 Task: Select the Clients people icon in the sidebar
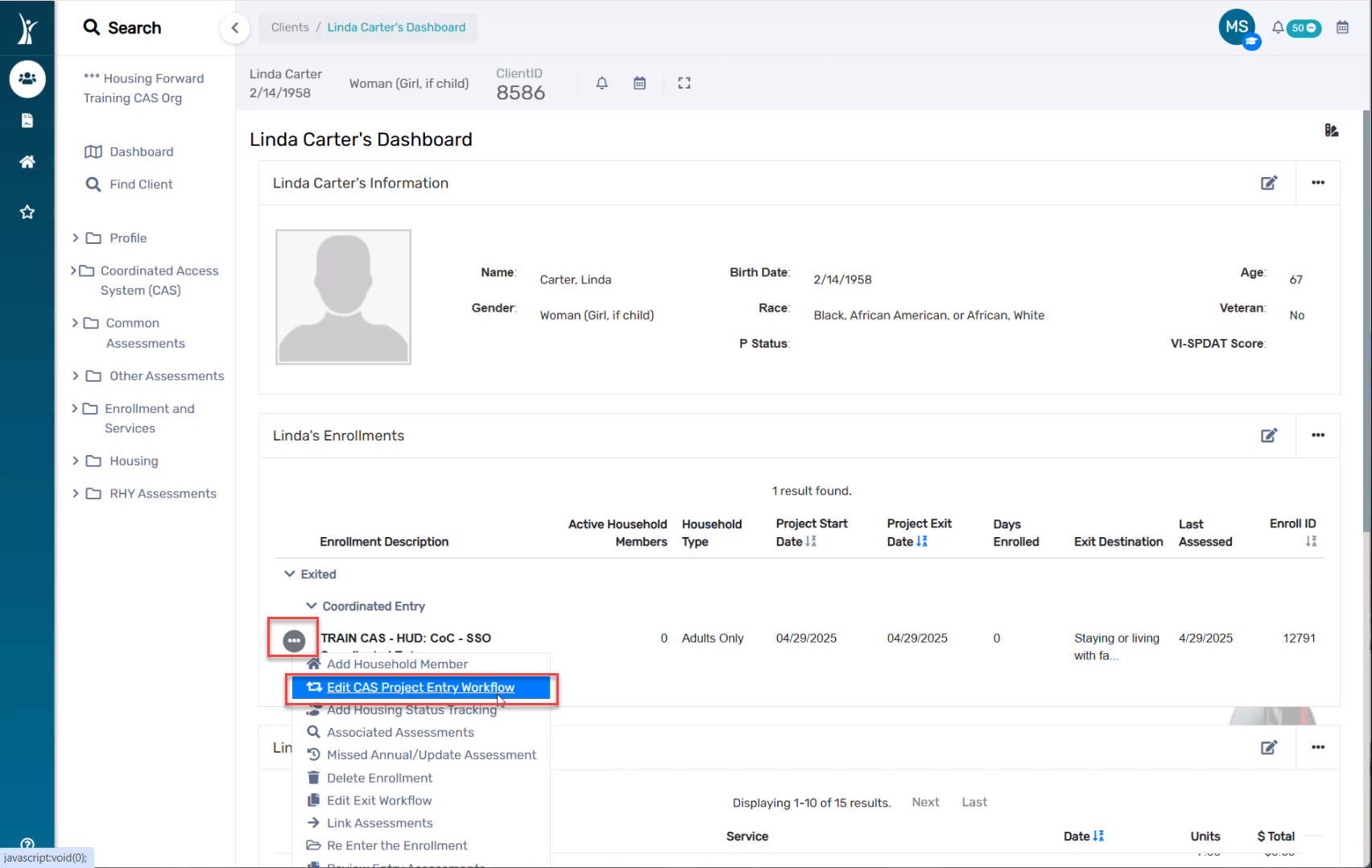click(27, 78)
